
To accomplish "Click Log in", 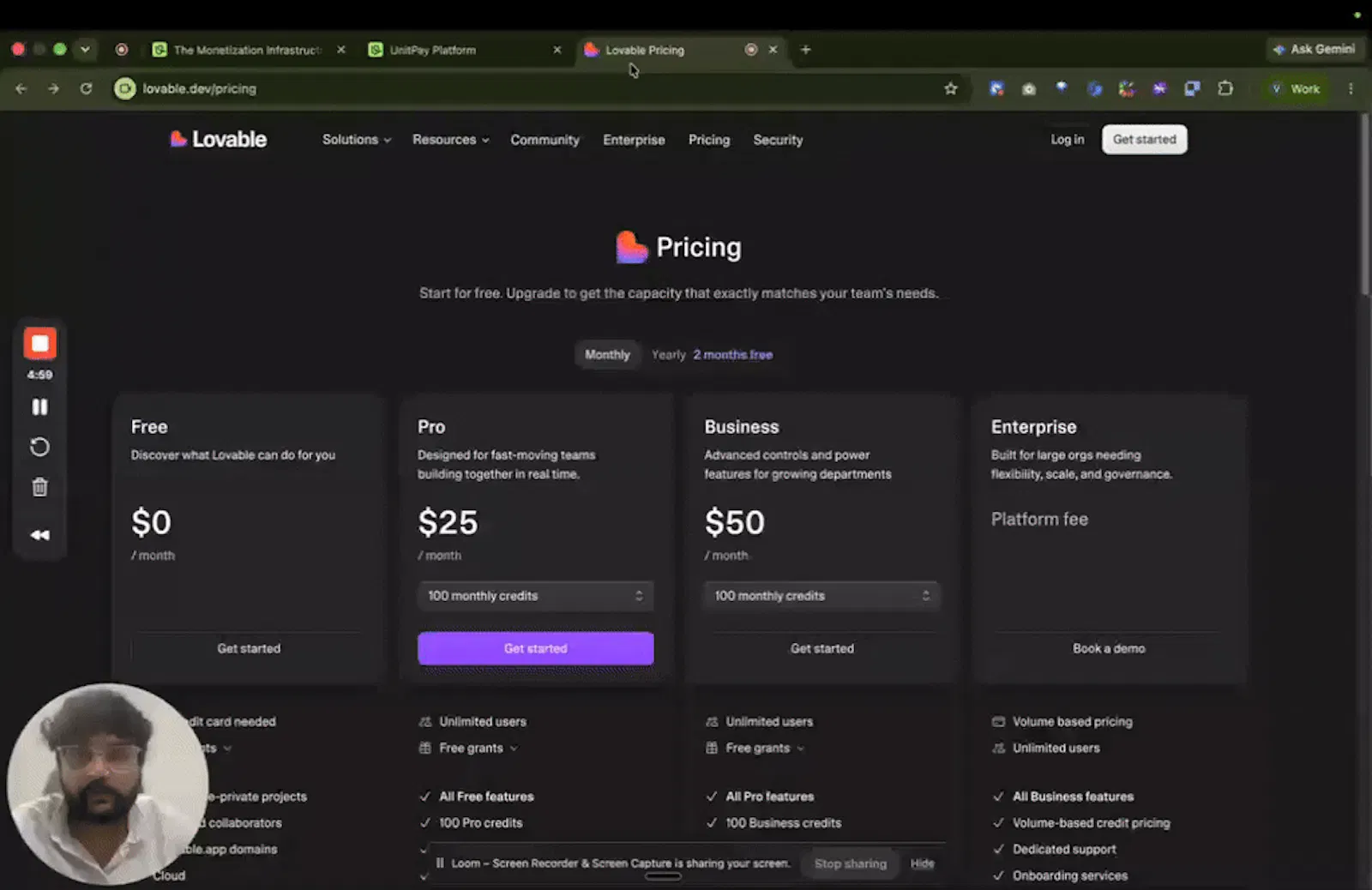I will [x=1068, y=140].
